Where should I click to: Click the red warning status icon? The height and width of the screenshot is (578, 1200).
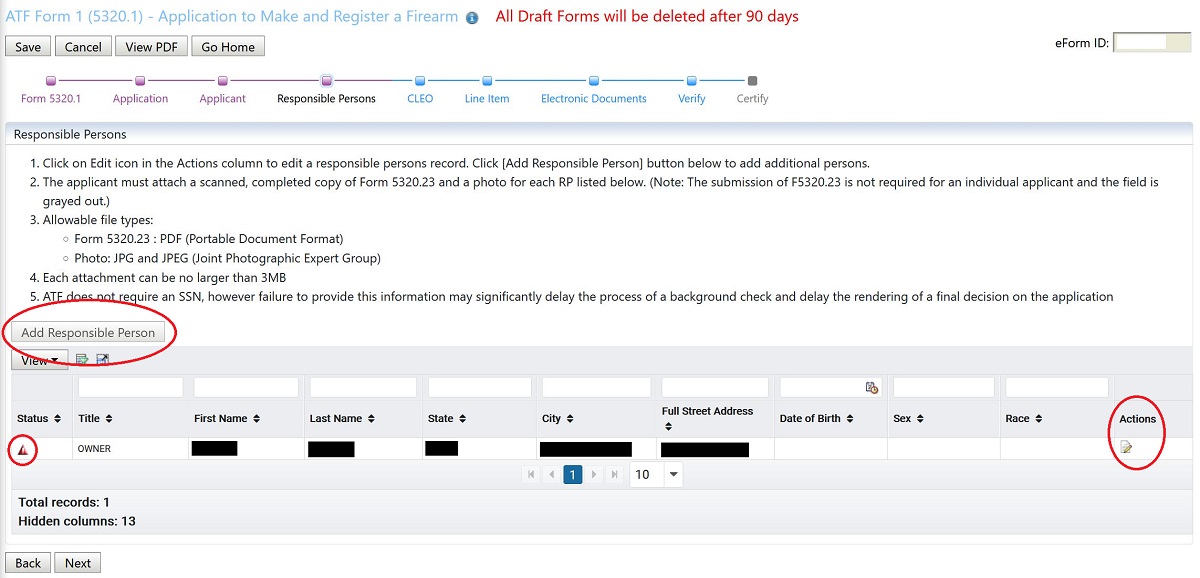[22, 451]
